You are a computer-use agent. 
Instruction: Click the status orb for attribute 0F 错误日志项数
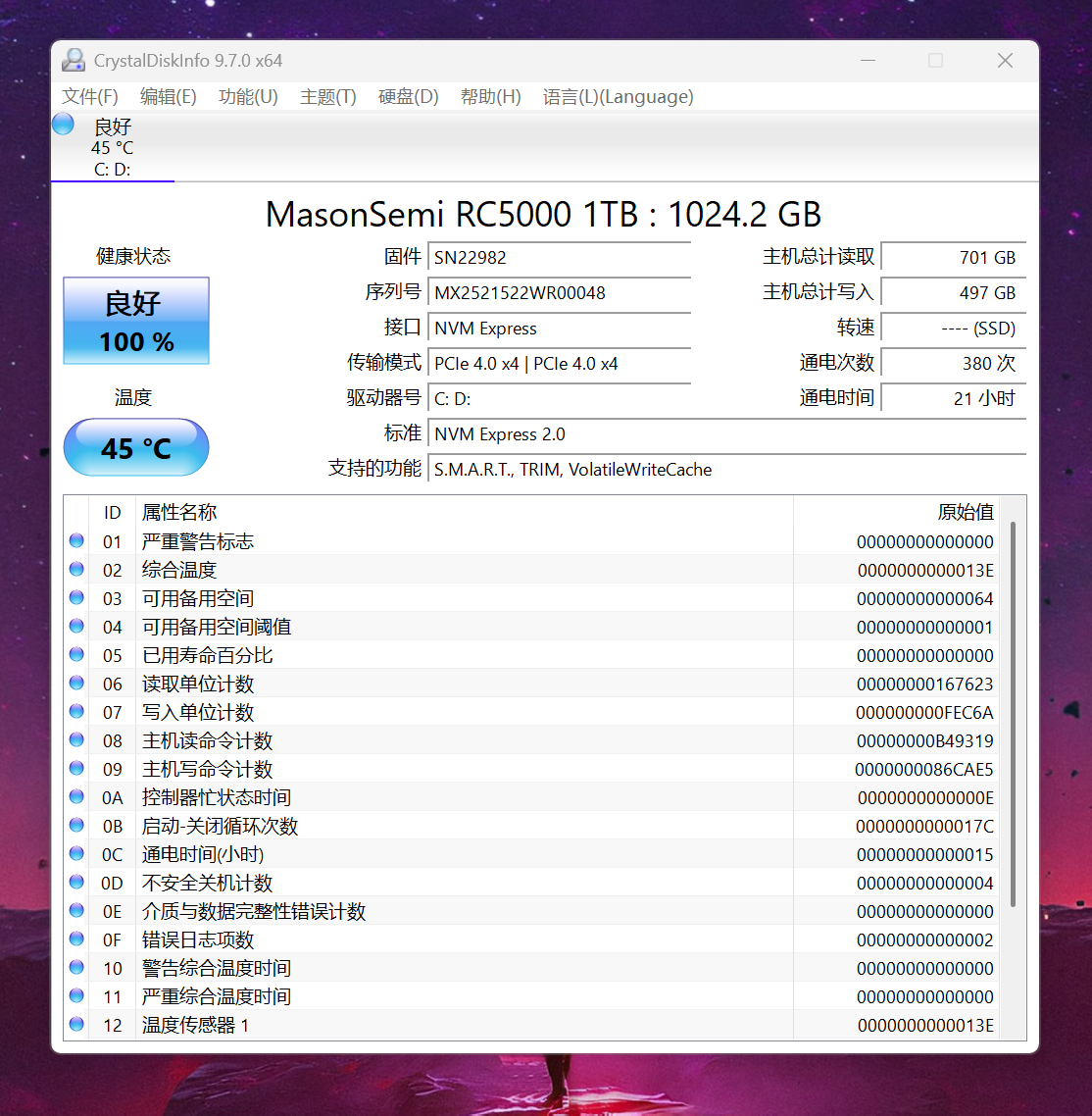click(76, 939)
